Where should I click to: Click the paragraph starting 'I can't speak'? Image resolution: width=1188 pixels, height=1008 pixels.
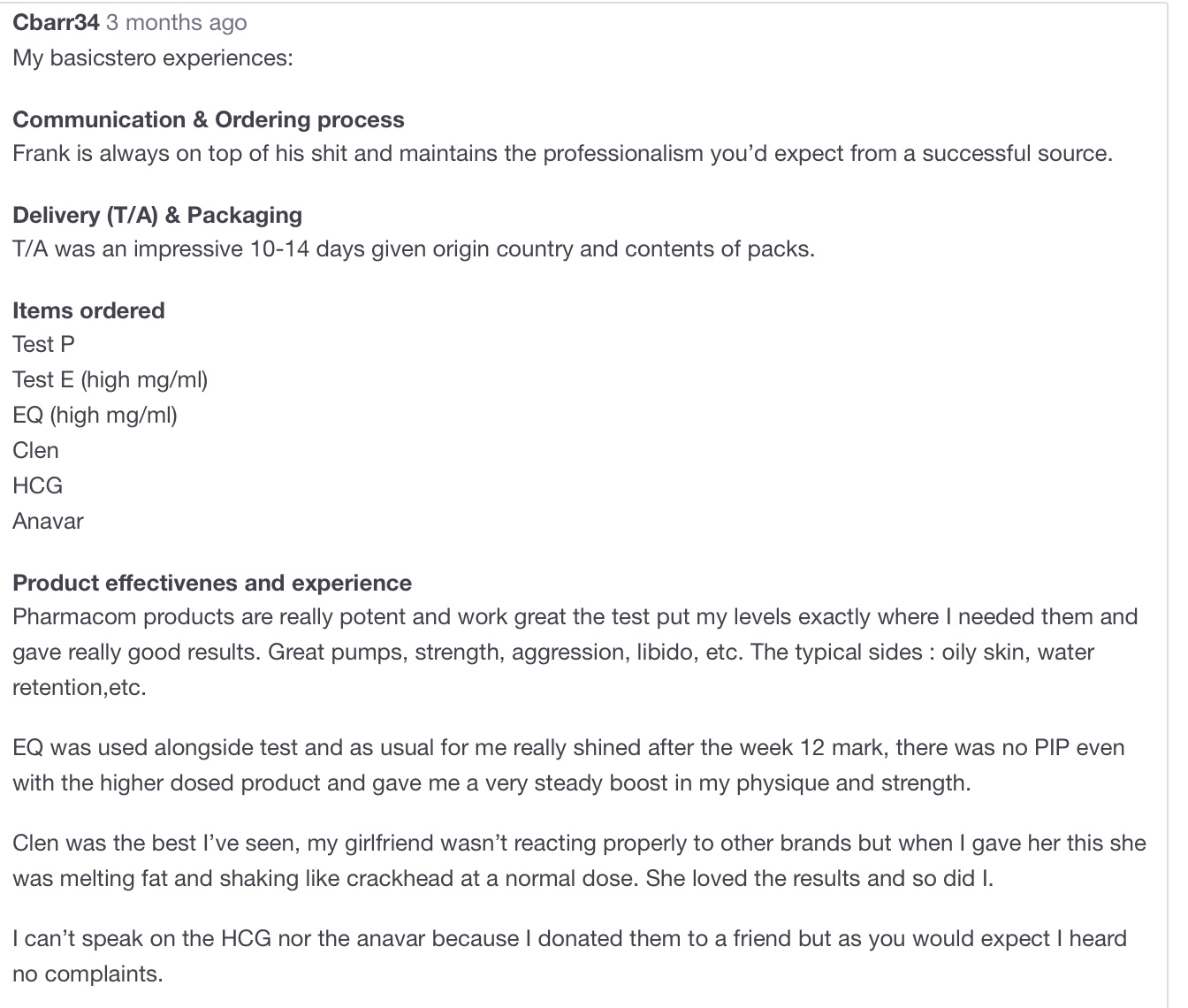point(570,956)
